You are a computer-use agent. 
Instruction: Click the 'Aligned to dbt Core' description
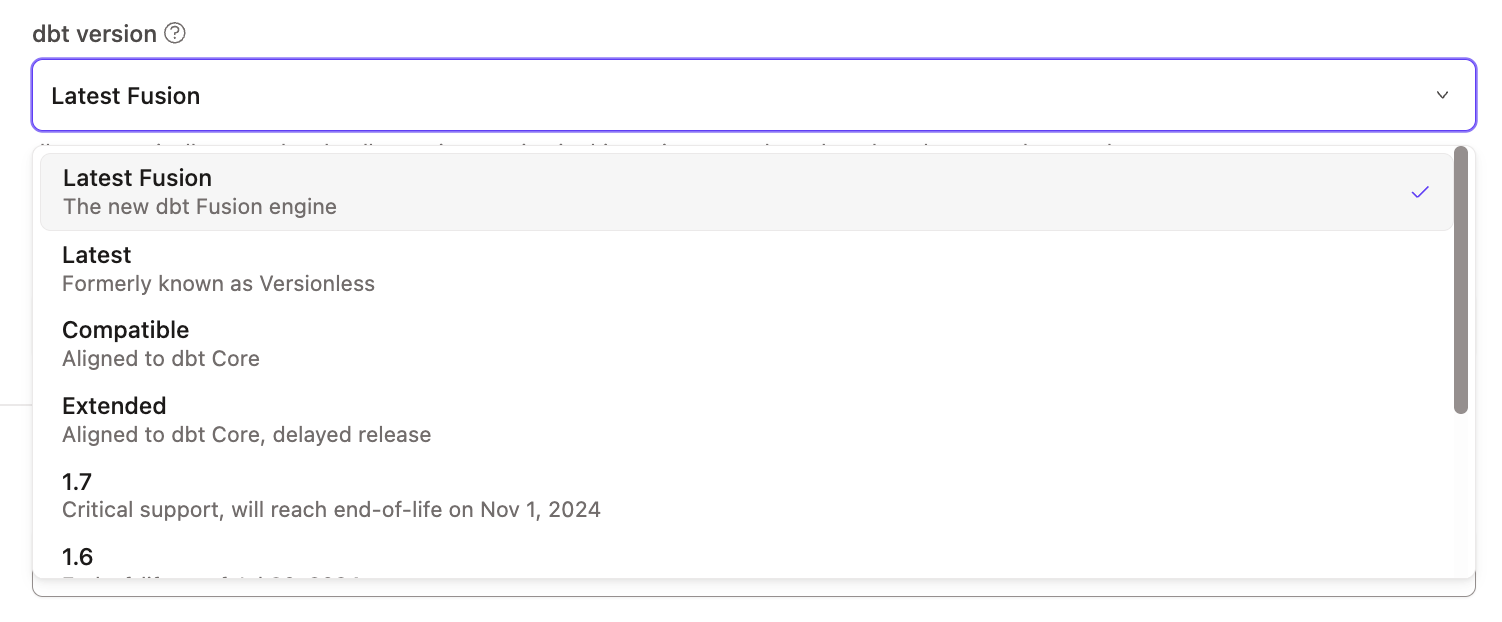tap(160, 358)
